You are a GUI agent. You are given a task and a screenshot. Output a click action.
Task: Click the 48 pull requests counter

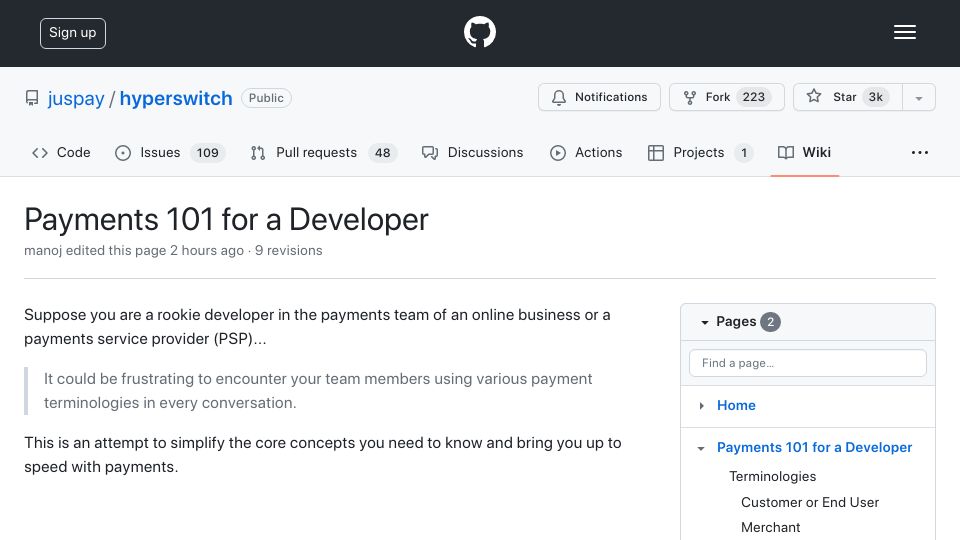pyautogui.click(x=383, y=152)
